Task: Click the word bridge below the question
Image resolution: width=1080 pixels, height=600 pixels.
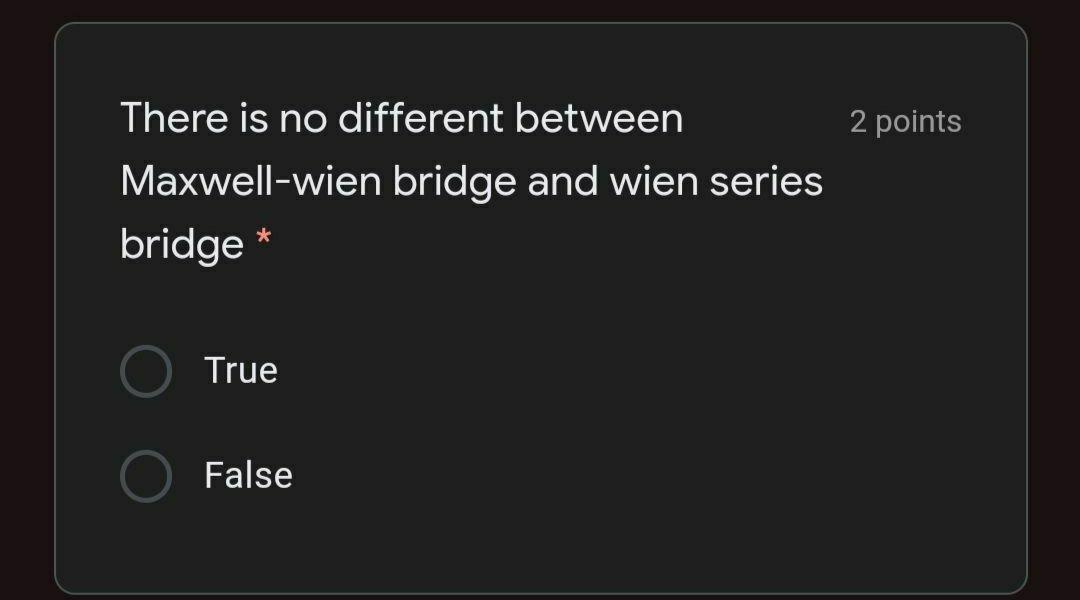Action: [x=180, y=243]
